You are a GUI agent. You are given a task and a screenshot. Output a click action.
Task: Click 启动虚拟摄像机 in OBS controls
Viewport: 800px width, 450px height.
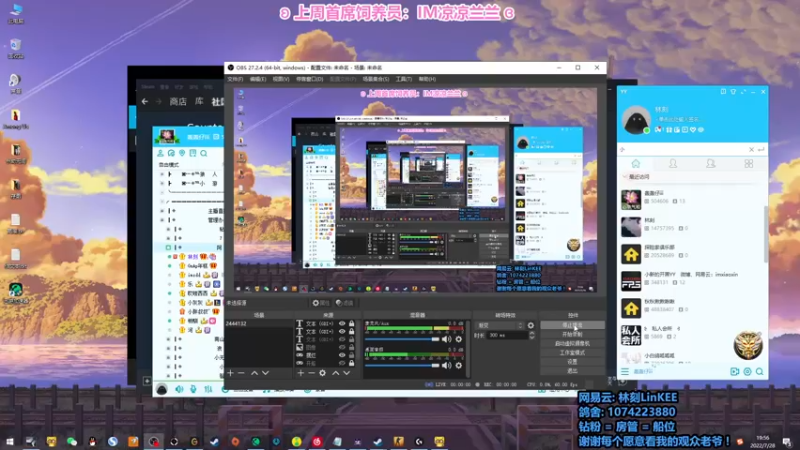(x=572, y=343)
